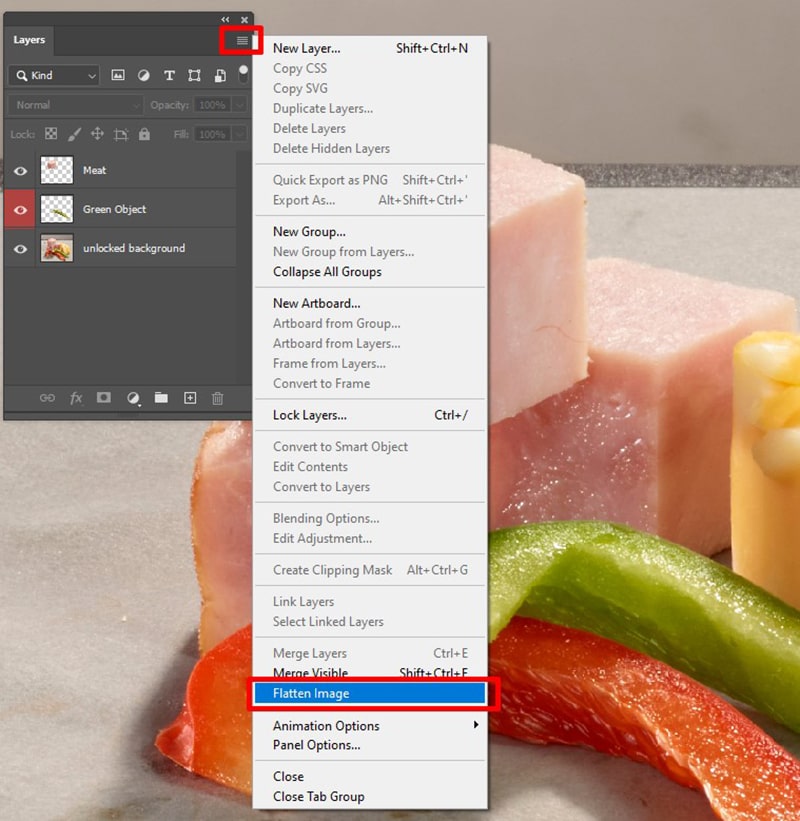Create a new layer with the plus icon

click(189, 397)
